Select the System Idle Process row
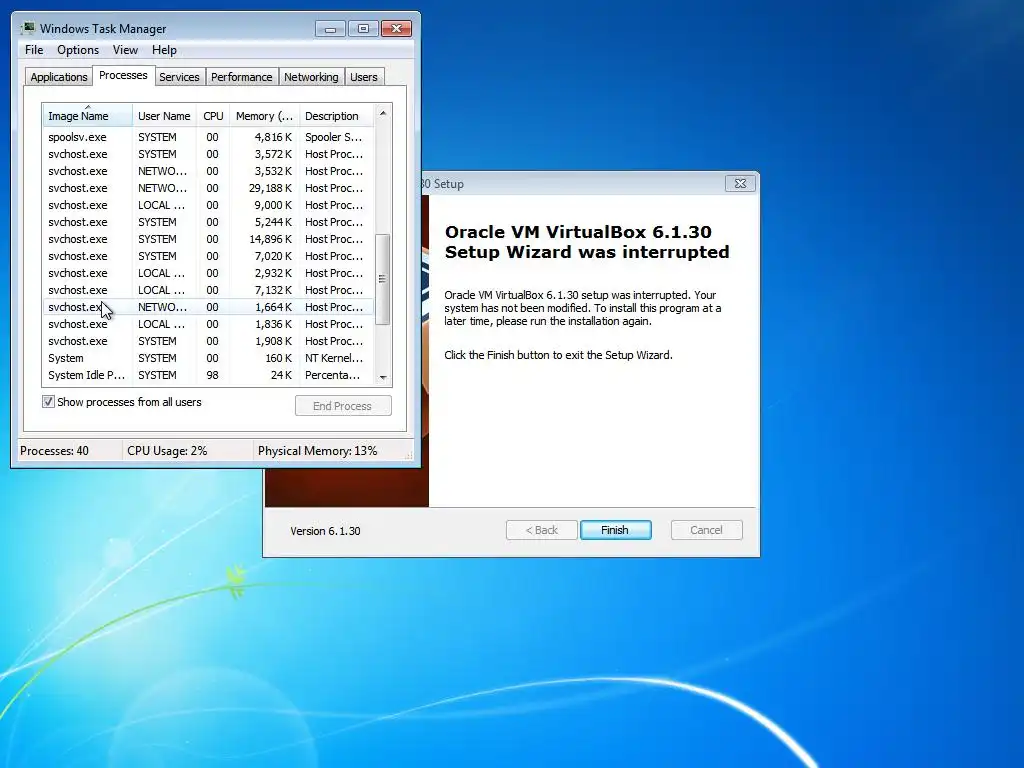The width and height of the screenshot is (1024, 768). [208, 375]
